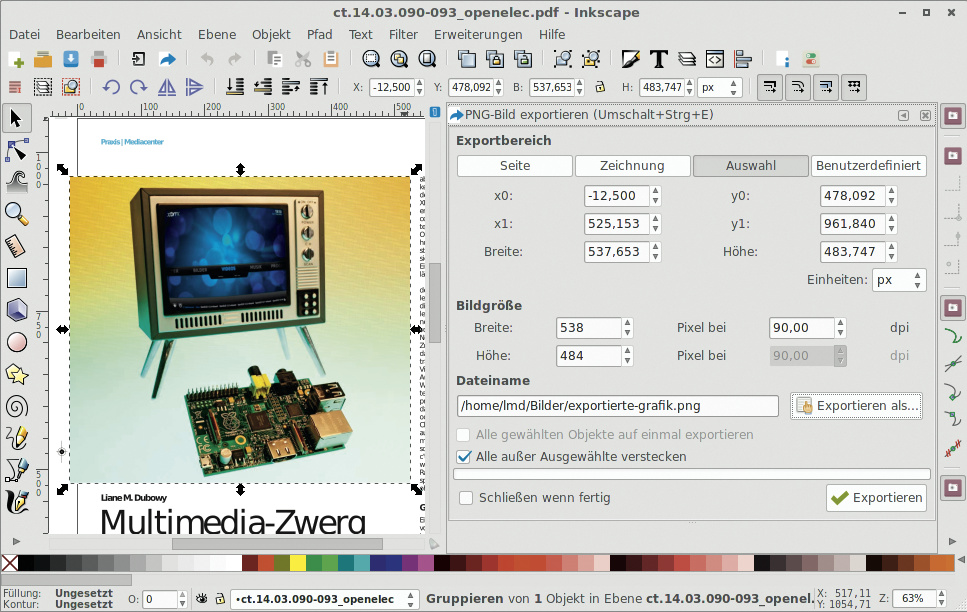Toggle layer lock icon in status bar

tap(220, 598)
